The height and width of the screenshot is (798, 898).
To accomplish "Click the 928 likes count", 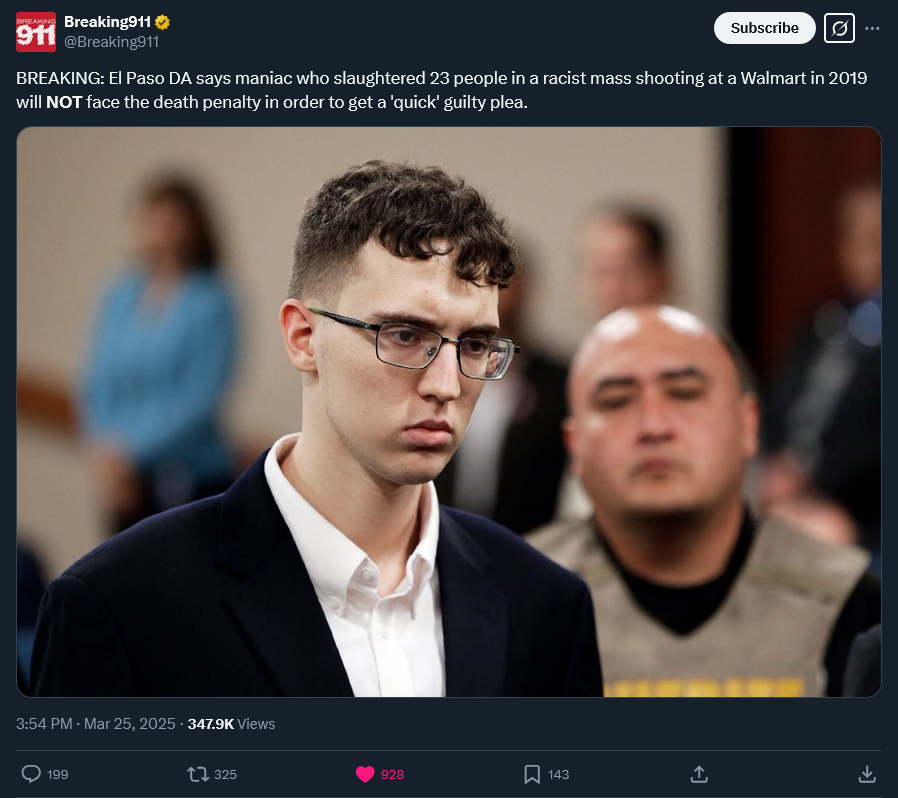I will coord(392,775).
